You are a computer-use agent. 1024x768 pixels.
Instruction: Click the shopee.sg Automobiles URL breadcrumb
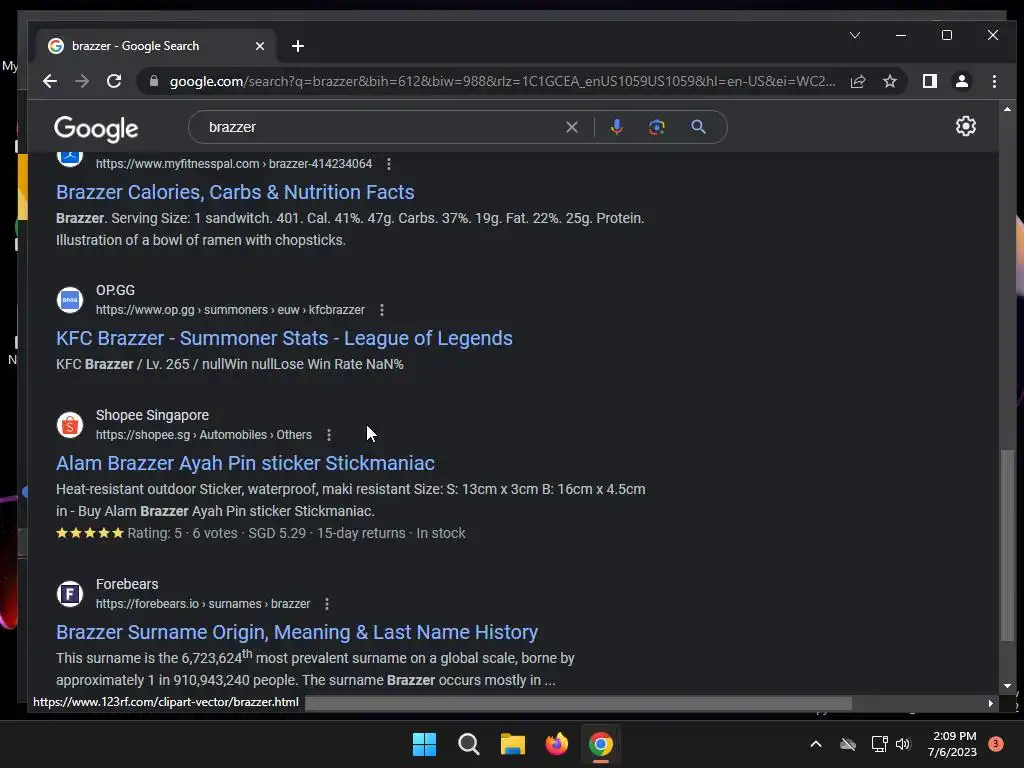(x=204, y=435)
